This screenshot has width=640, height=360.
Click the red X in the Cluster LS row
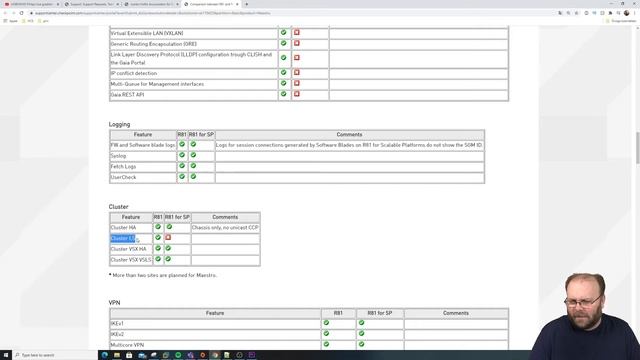(x=168, y=238)
